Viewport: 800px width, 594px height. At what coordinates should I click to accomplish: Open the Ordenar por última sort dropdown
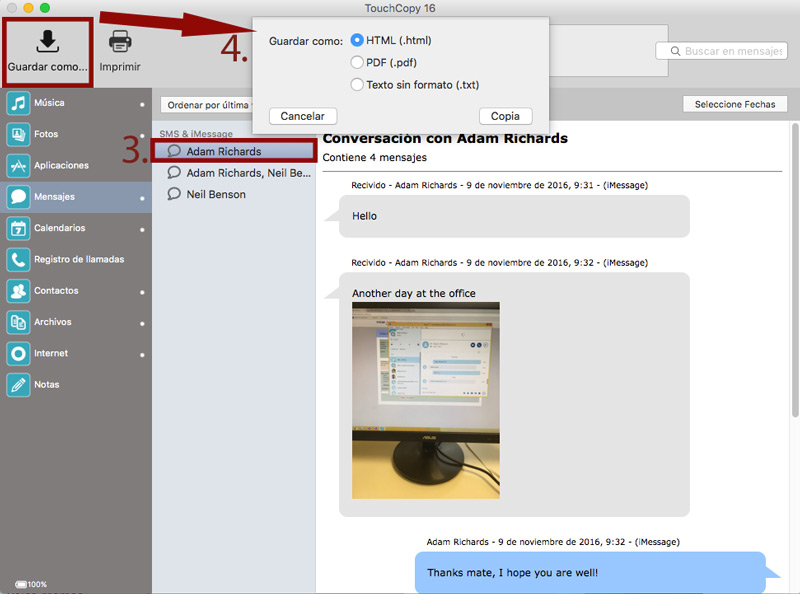click(x=207, y=105)
